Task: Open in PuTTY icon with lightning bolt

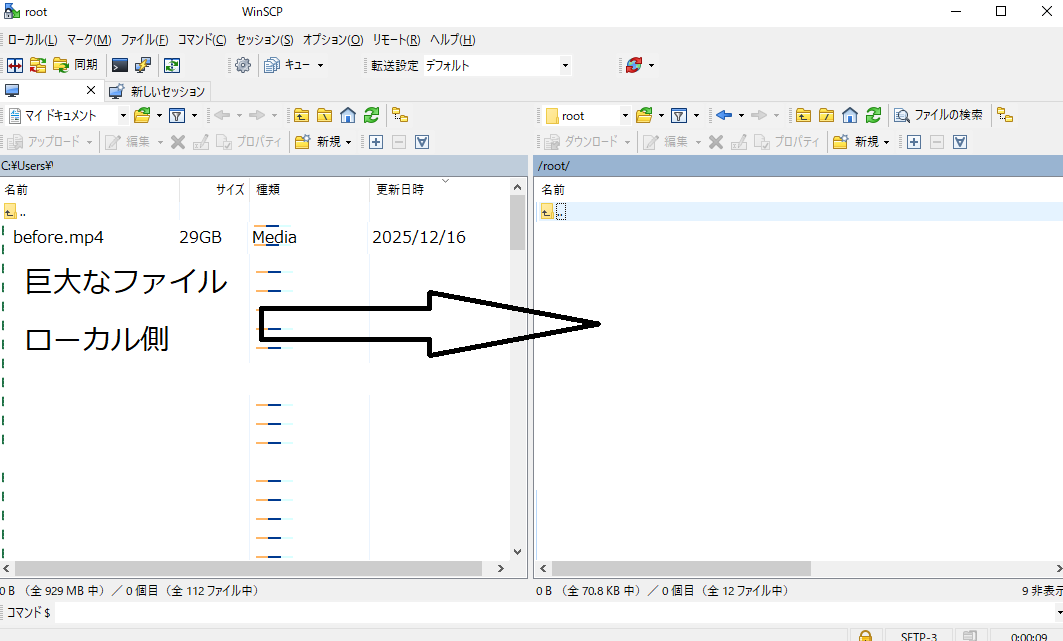Action: [x=142, y=65]
